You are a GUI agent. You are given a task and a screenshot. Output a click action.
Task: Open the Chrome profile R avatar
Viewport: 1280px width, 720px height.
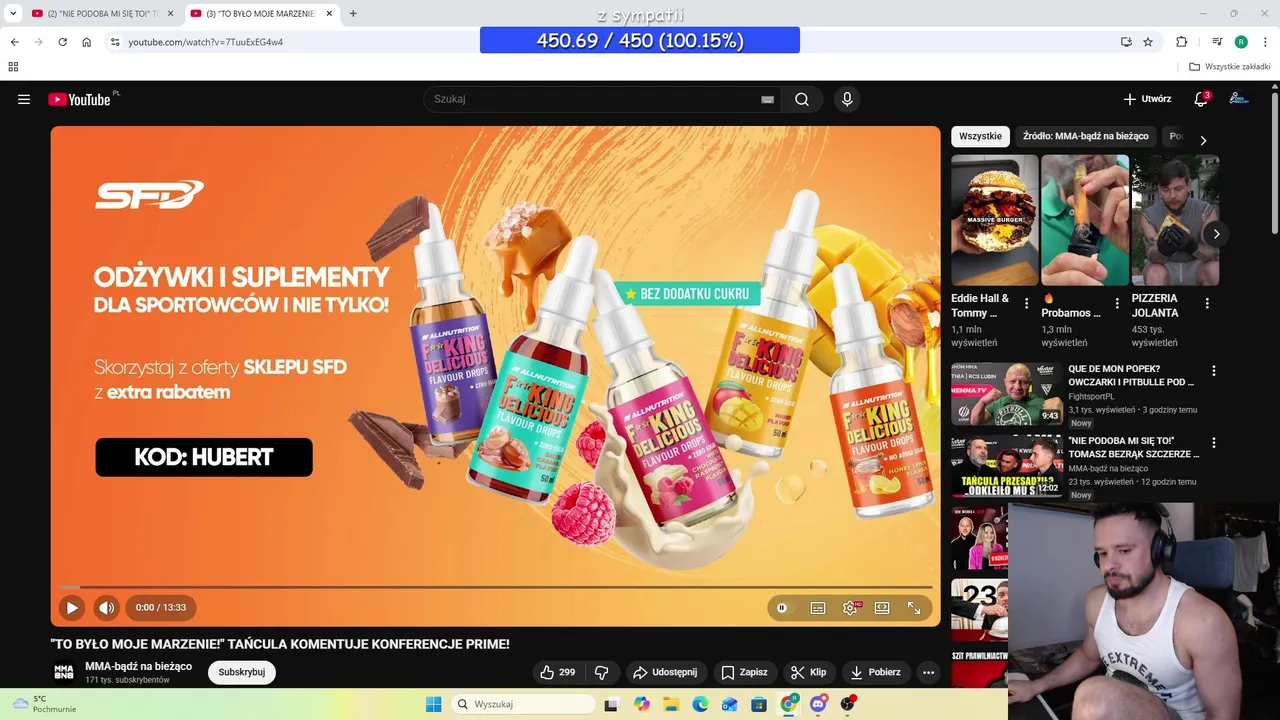[1241, 42]
